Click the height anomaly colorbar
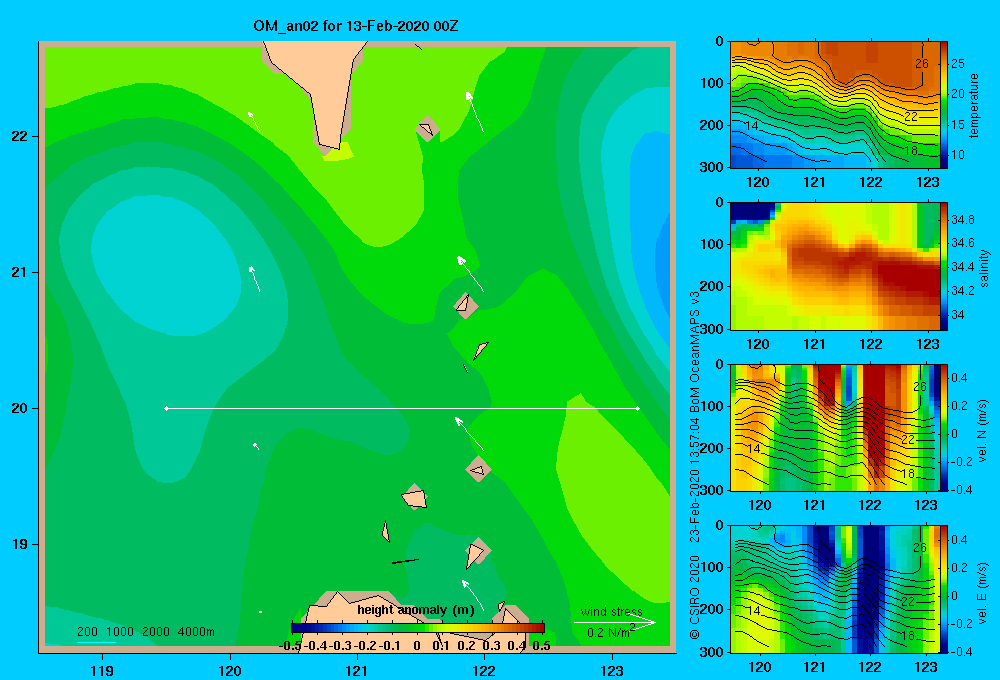The image size is (1000, 680). click(418, 628)
